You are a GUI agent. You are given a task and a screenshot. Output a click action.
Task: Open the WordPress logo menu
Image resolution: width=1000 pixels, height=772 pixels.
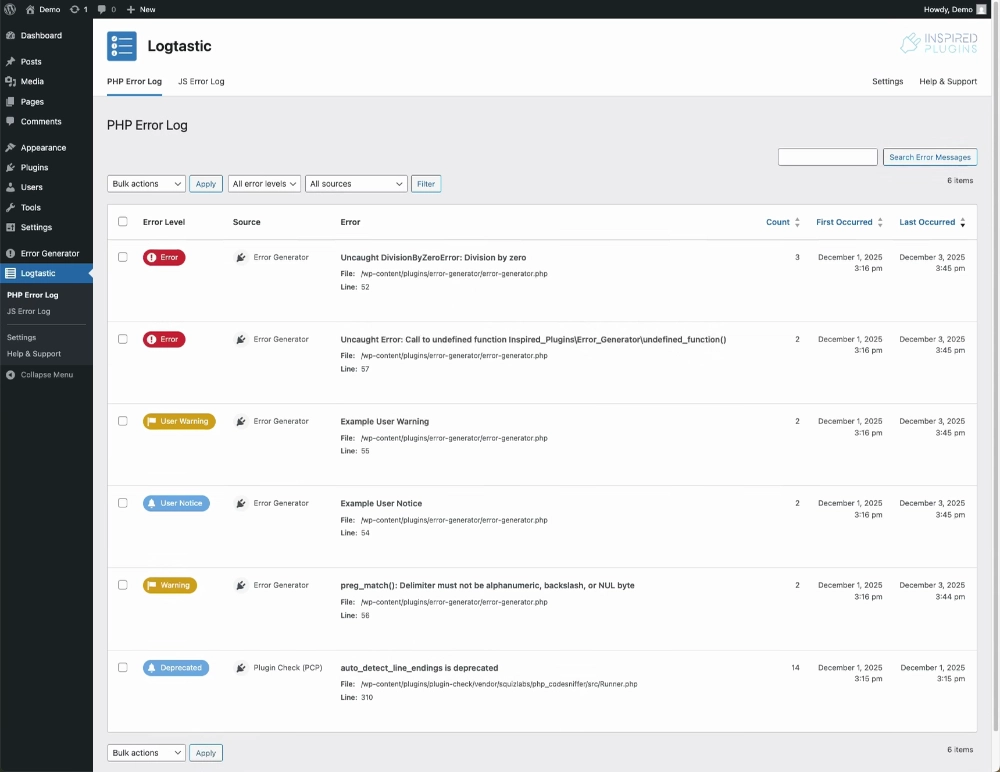point(10,9)
